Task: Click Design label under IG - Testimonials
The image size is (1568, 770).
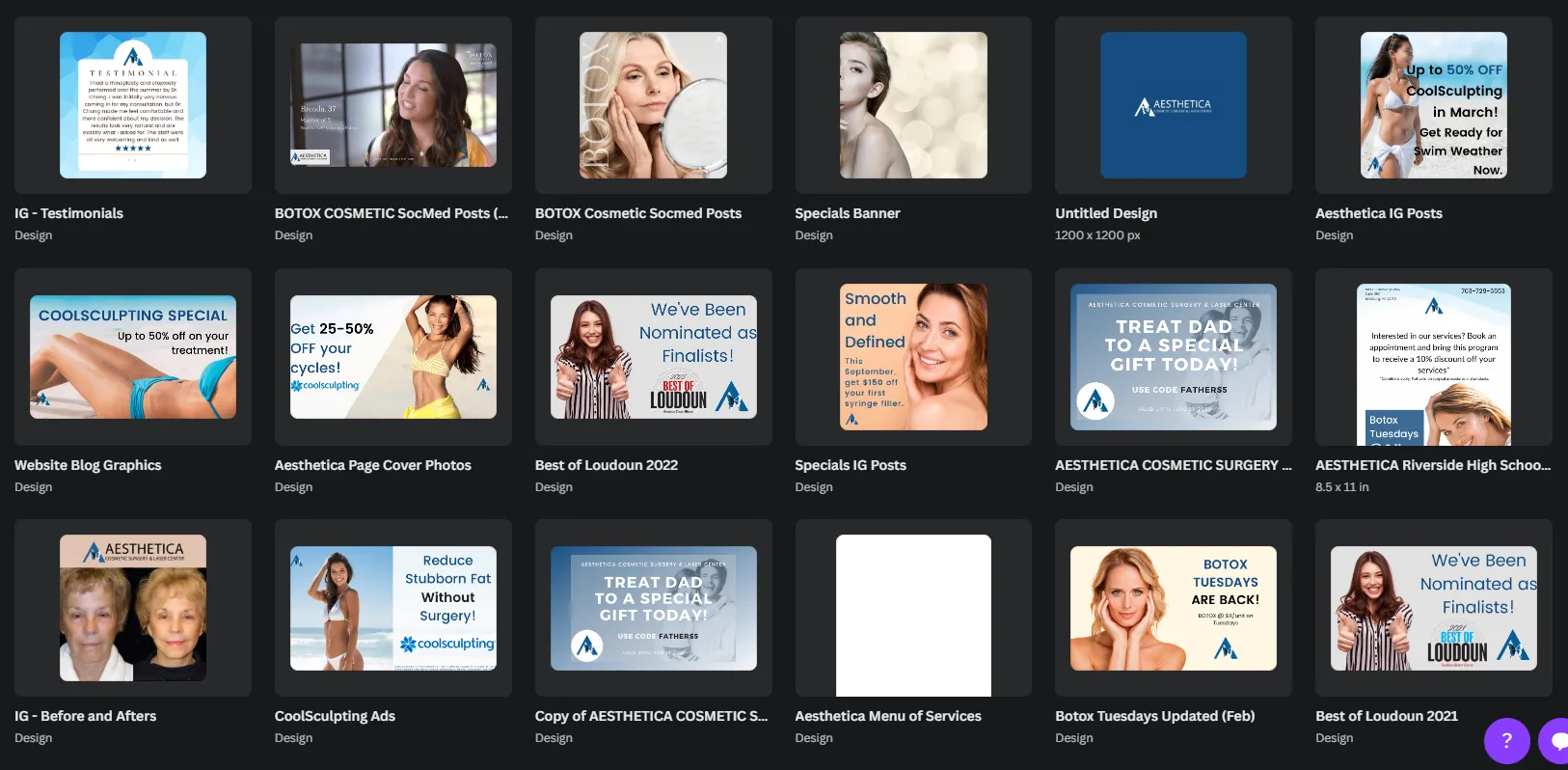Action: point(34,235)
